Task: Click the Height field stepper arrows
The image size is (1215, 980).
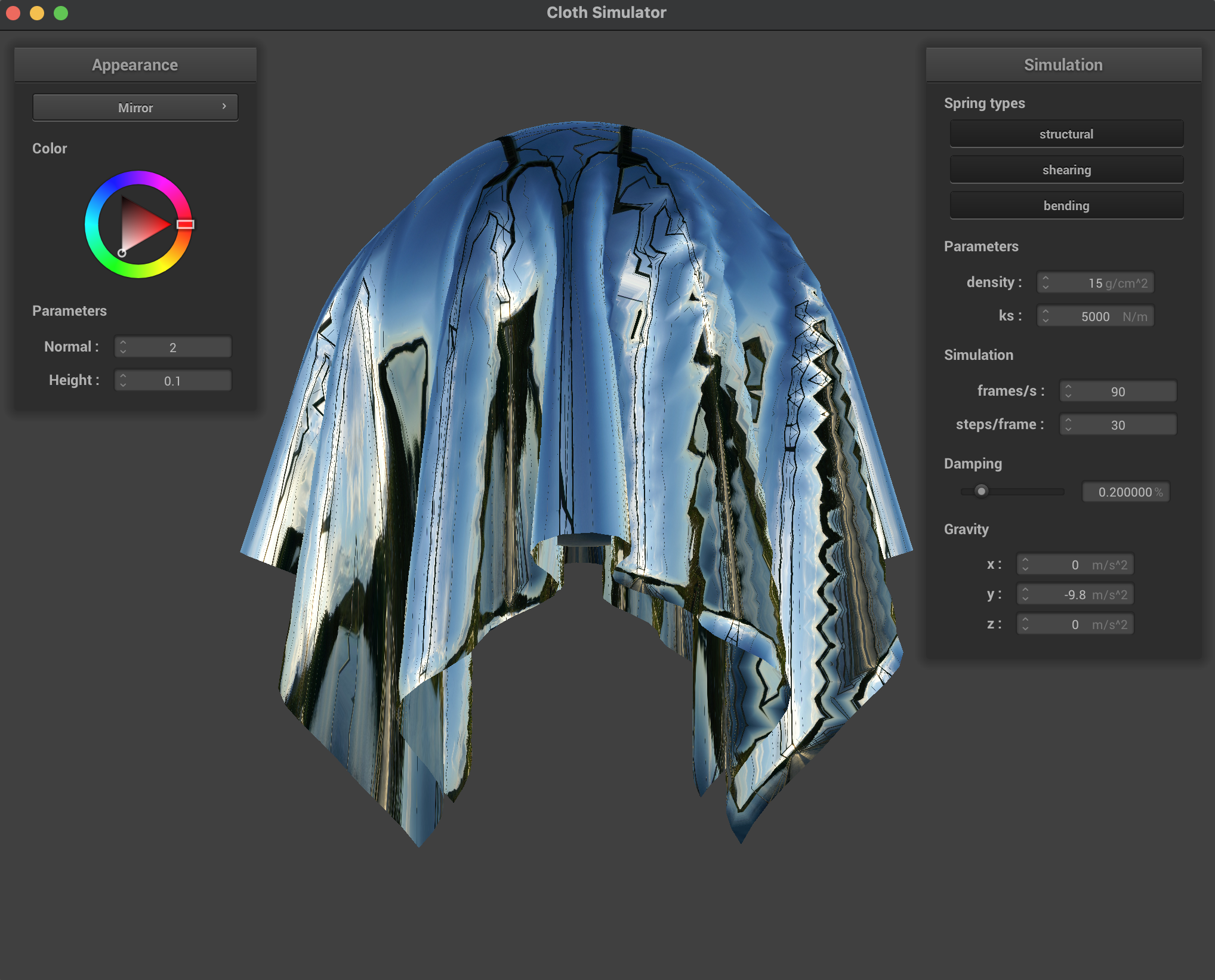Action: click(123, 380)
